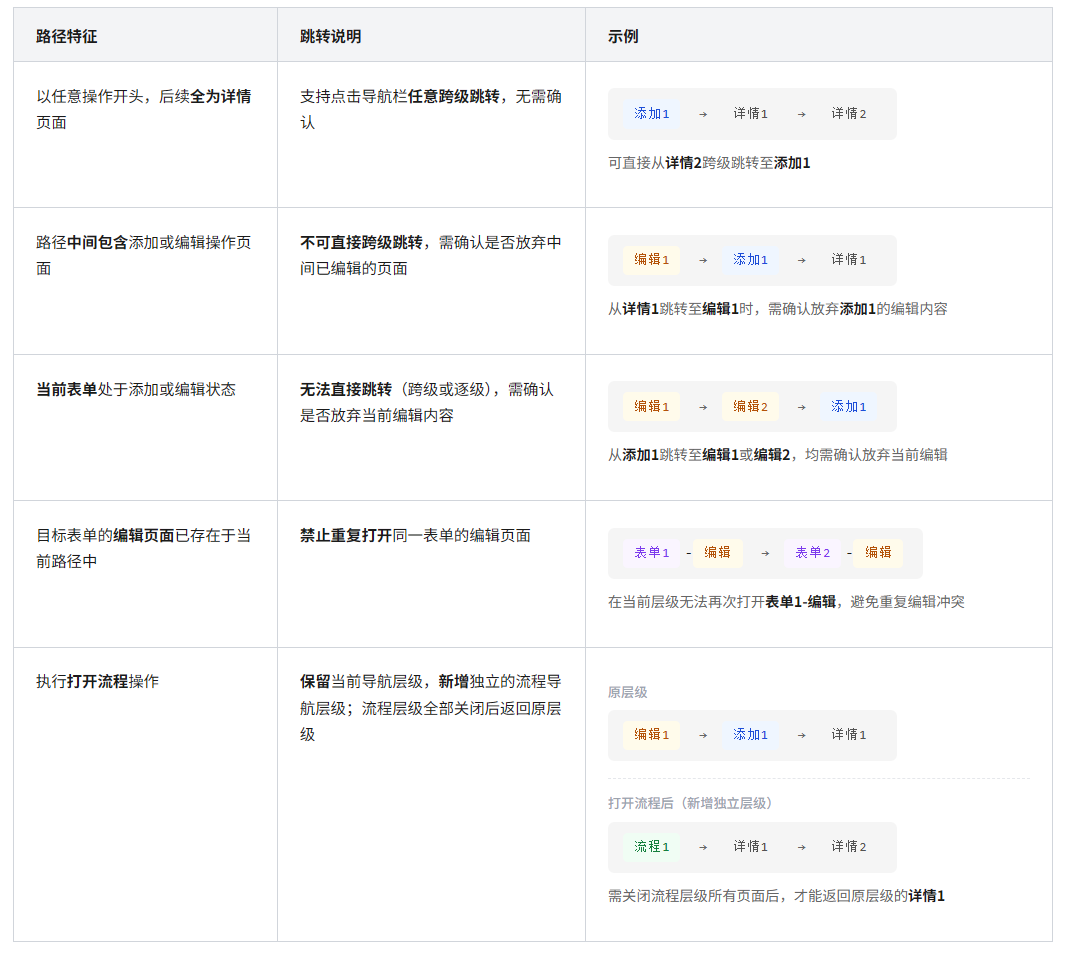Click 添加1 chip in the first example row
Viewport: 1071px width, 955px height.
click(651, 114)
